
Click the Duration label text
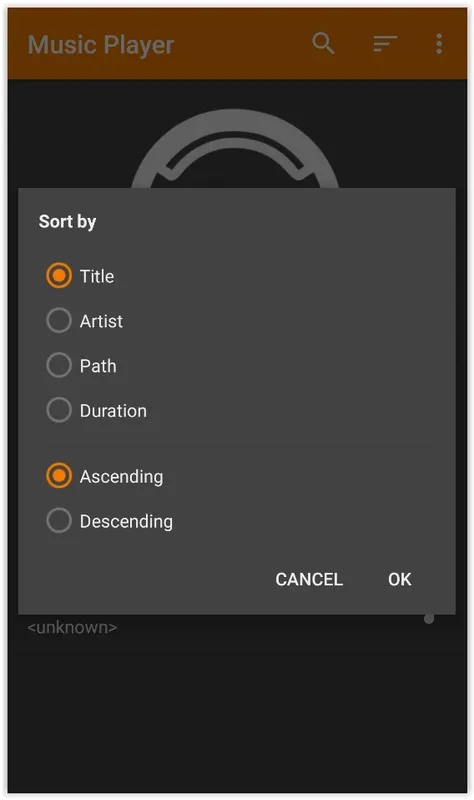pos(113,411)
